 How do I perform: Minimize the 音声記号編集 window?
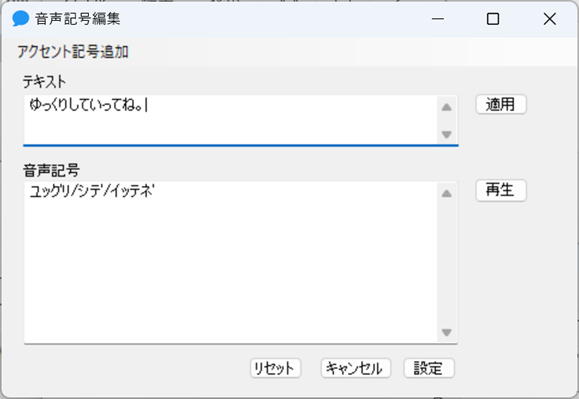click(x=438, y=18)
